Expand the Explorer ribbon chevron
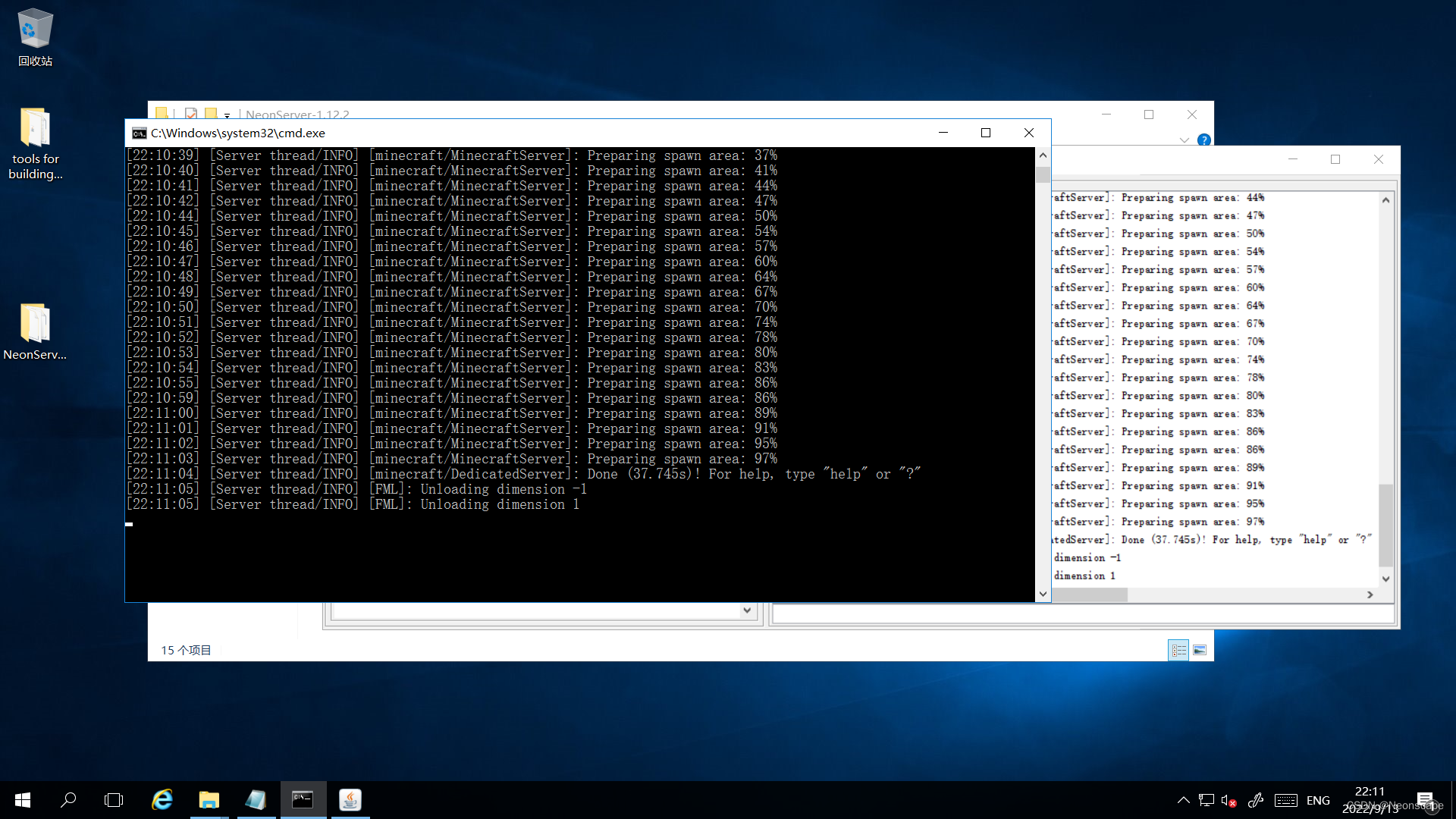 click(1185, 140)
